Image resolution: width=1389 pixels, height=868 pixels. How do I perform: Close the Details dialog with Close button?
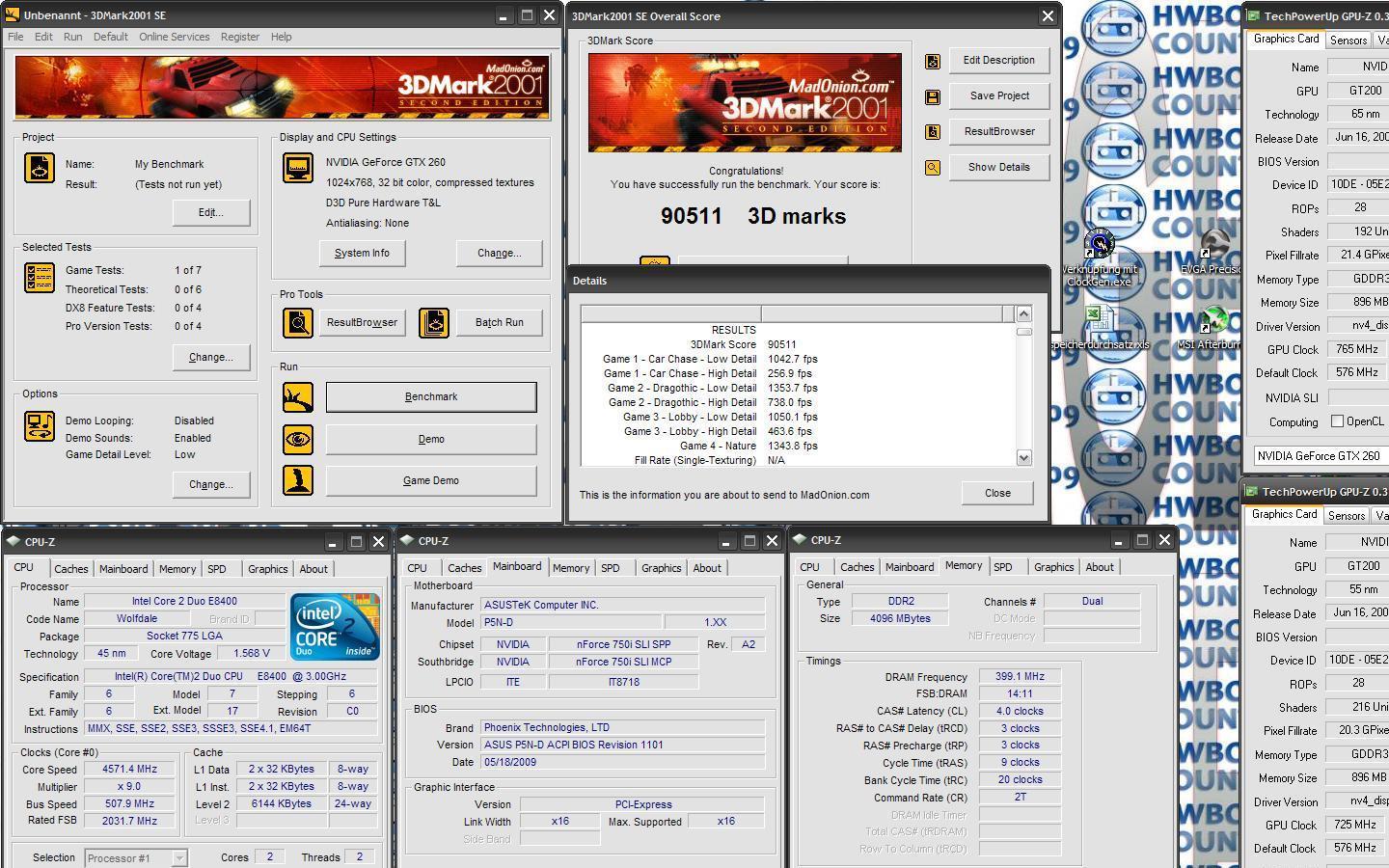tap(997, 493)
